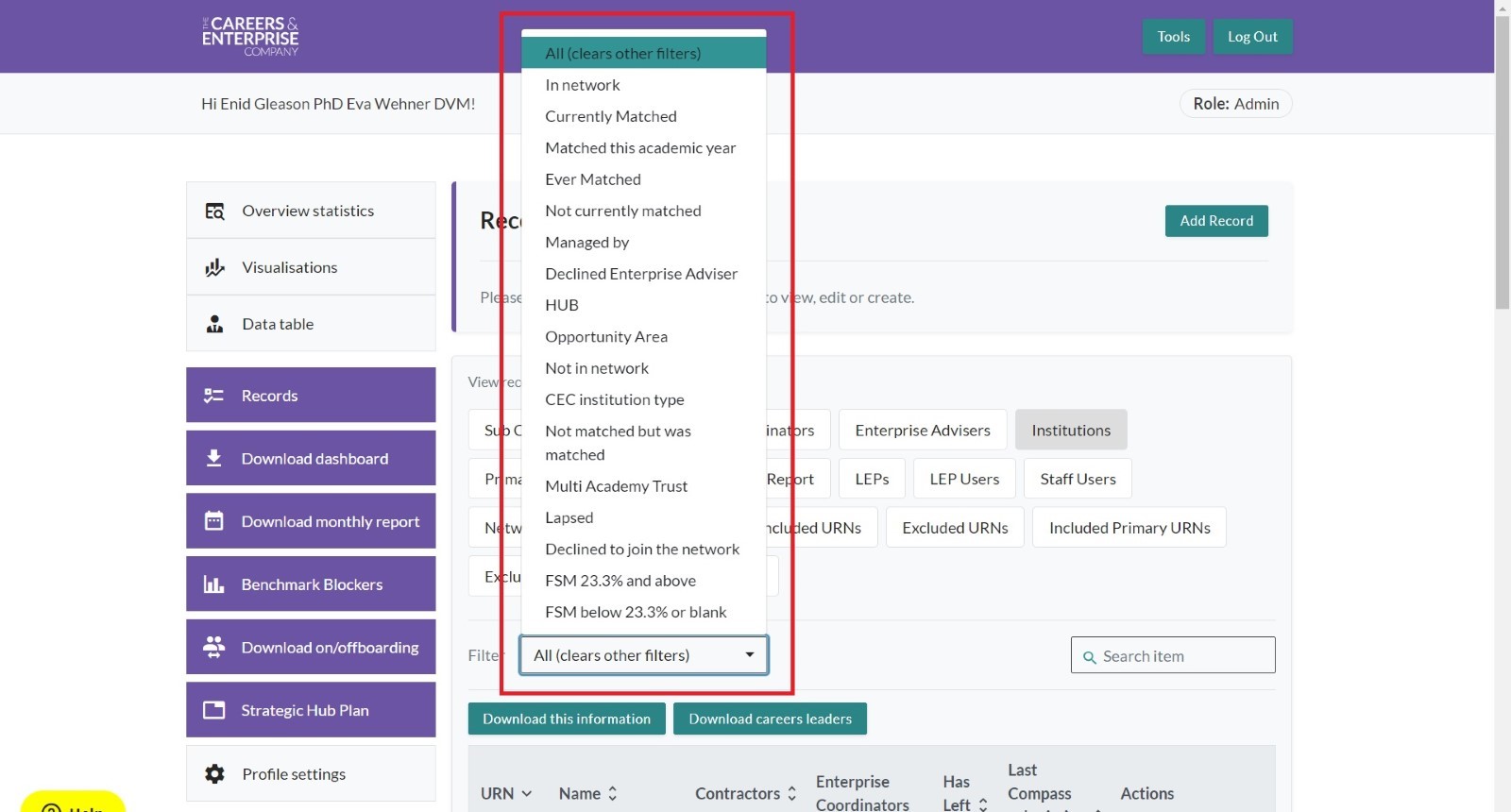This screenshot has width=1511, height=812.
Task: Click the Overview statistics icon
Action: tap(215, 211)
